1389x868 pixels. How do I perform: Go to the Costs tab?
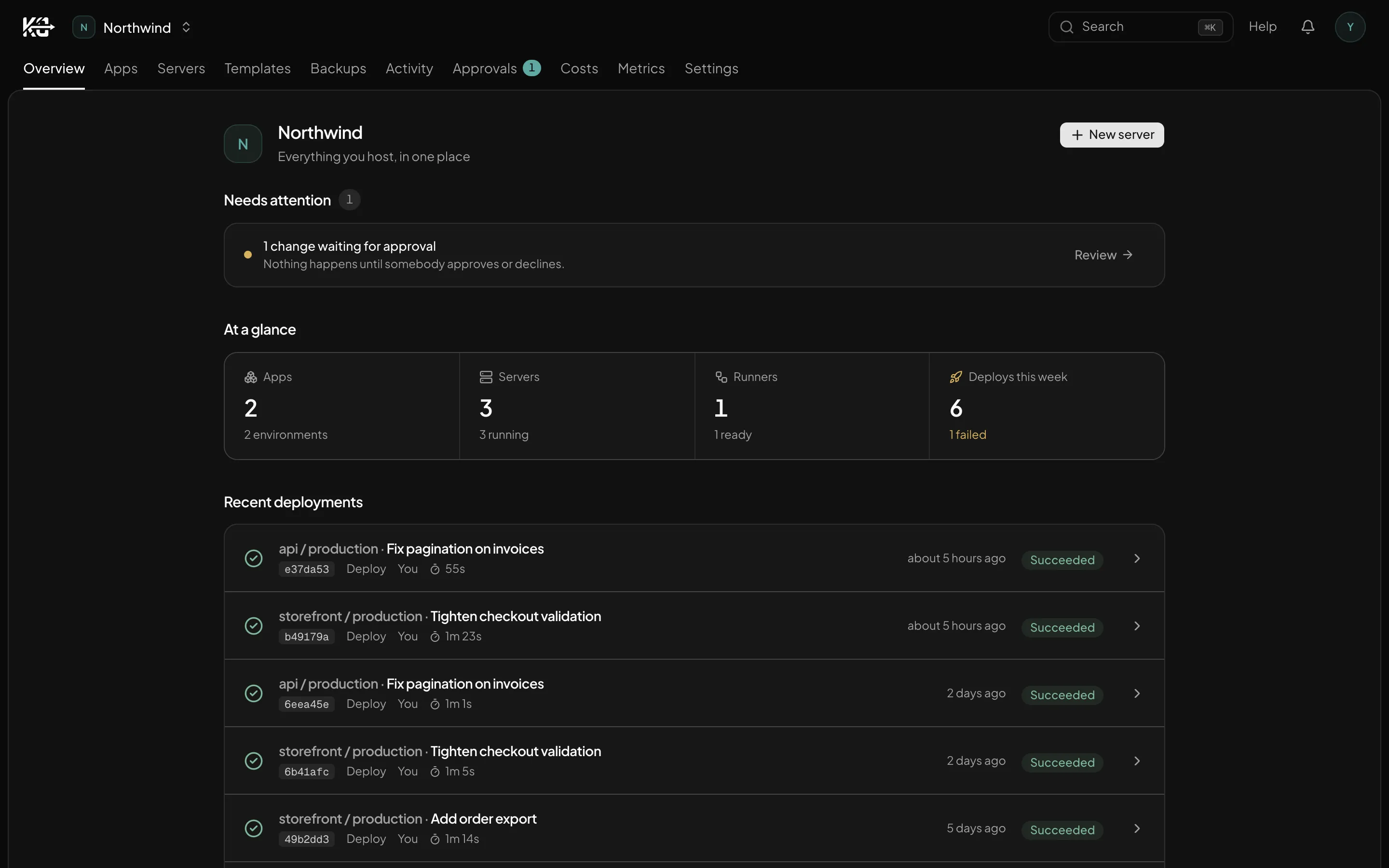(x=579, y=68)
